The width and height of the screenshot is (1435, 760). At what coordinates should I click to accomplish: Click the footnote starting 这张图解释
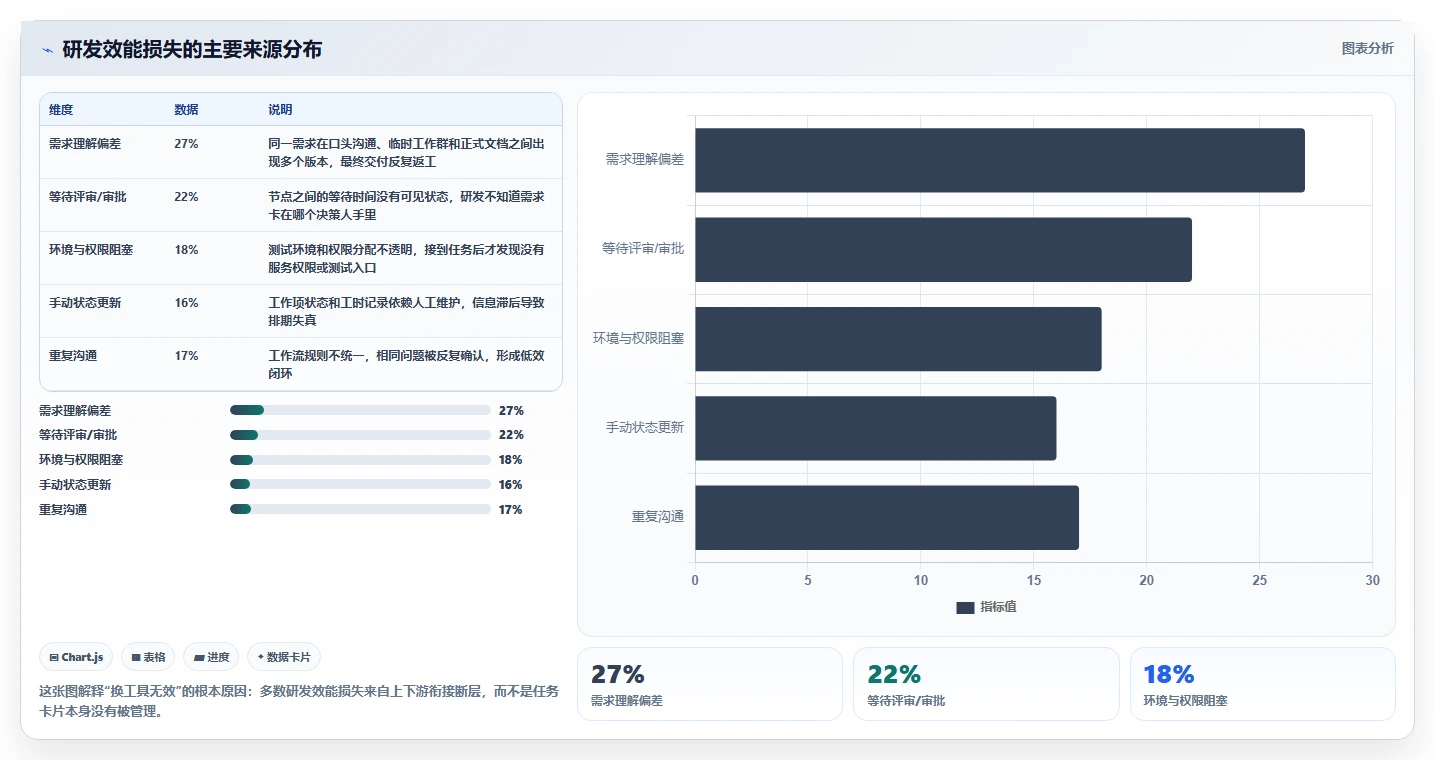pos(299,701)
